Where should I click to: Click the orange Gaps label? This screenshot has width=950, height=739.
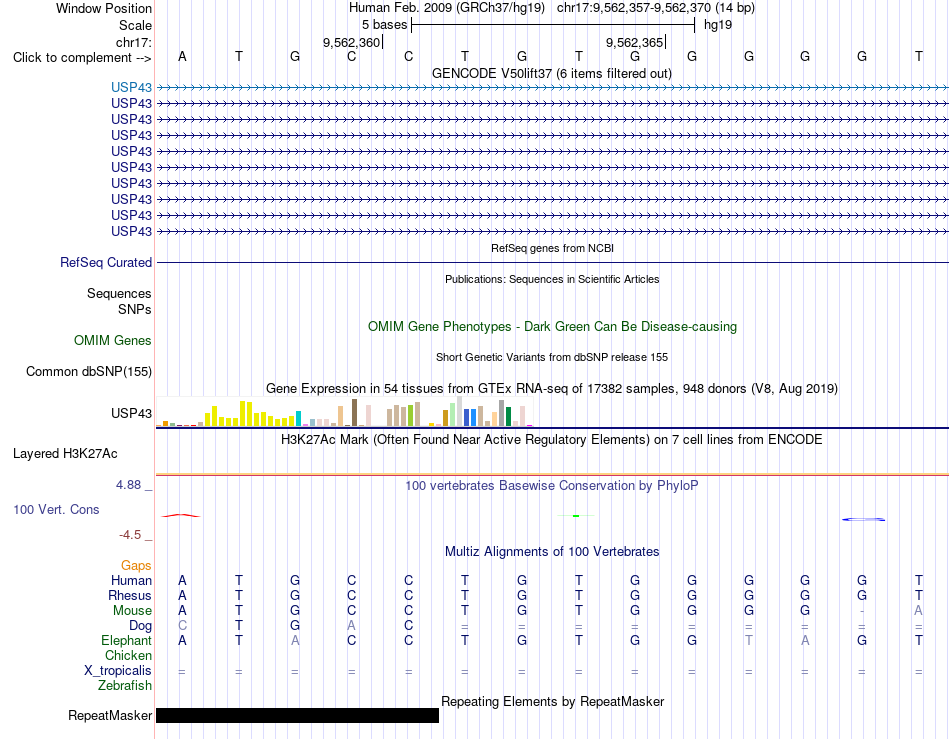click(x=136, y=565)
